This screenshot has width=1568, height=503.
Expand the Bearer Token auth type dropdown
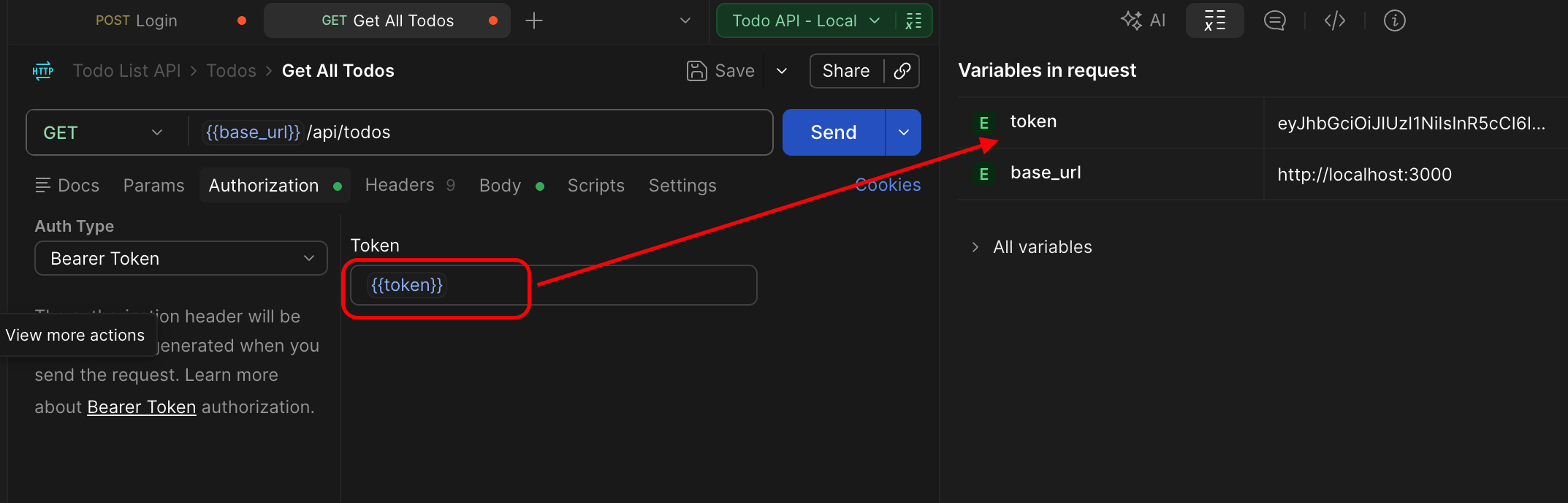181,258
